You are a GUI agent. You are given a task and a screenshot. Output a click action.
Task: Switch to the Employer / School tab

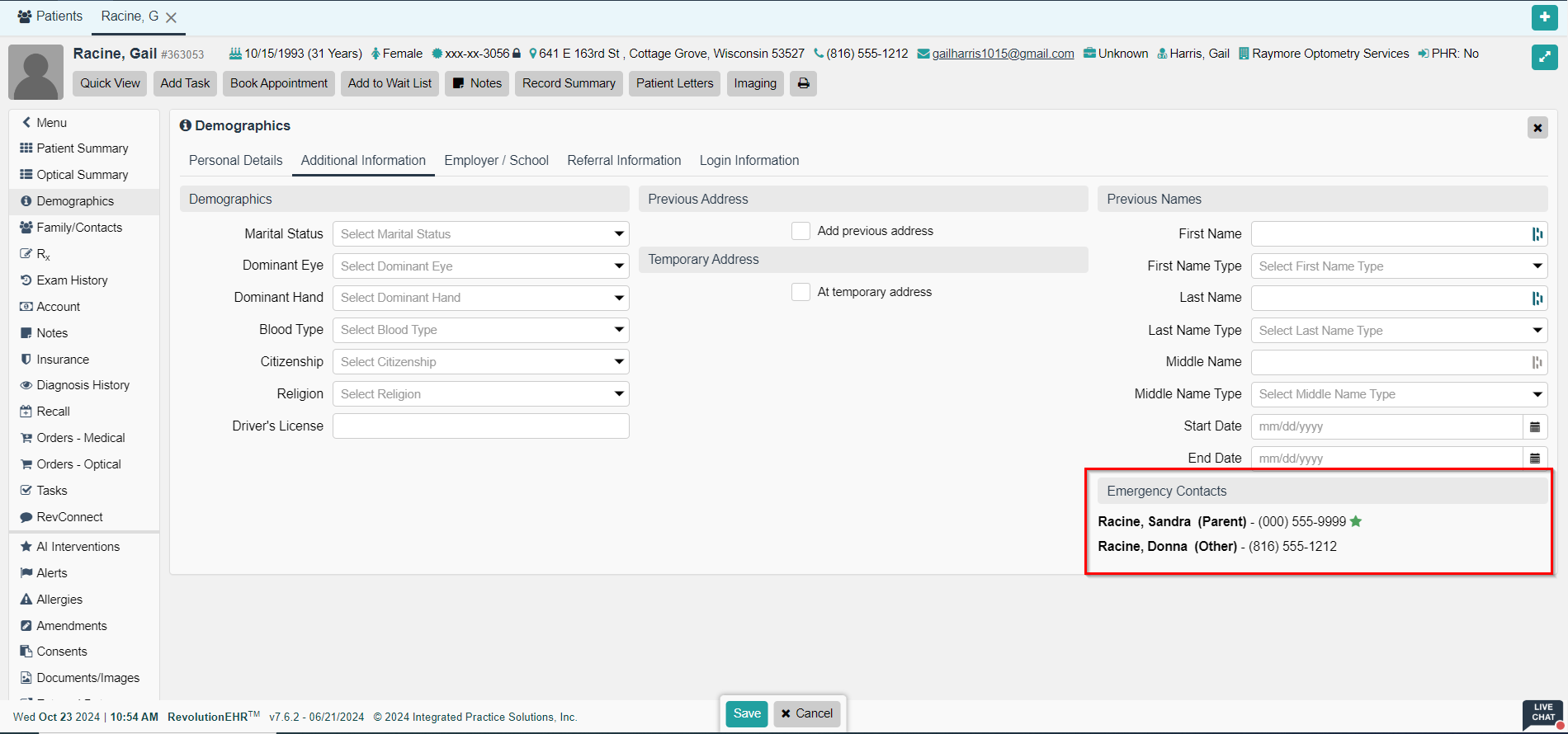(496, 161)
